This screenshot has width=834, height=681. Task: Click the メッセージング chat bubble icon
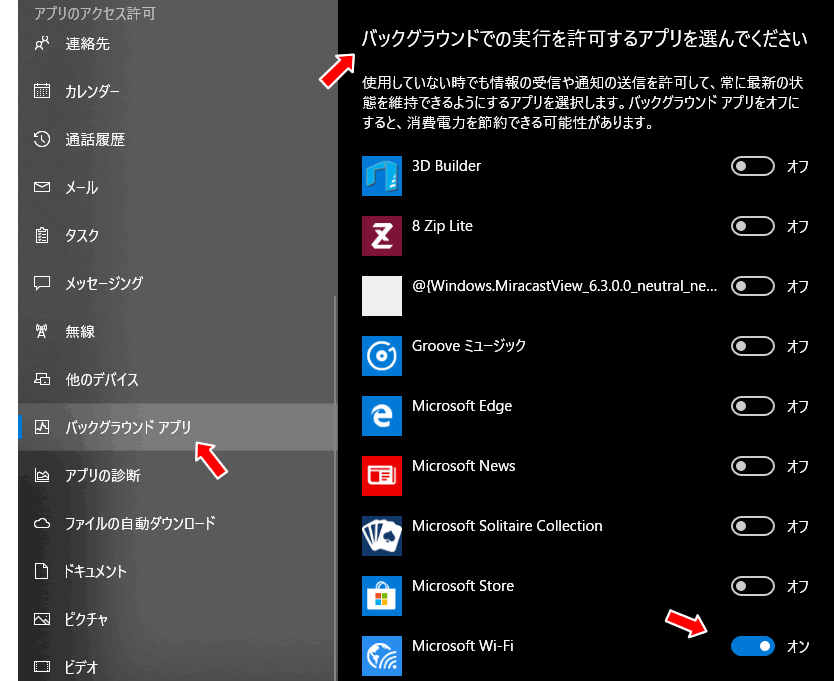[x=41, y=283]
